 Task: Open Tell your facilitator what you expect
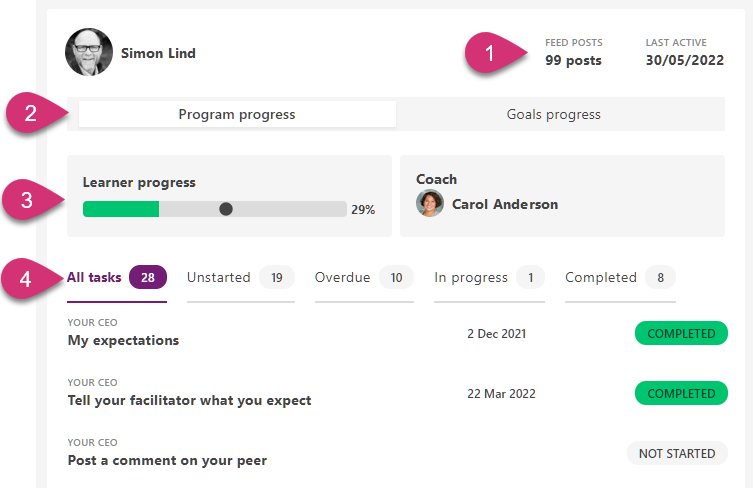point(189,400)
